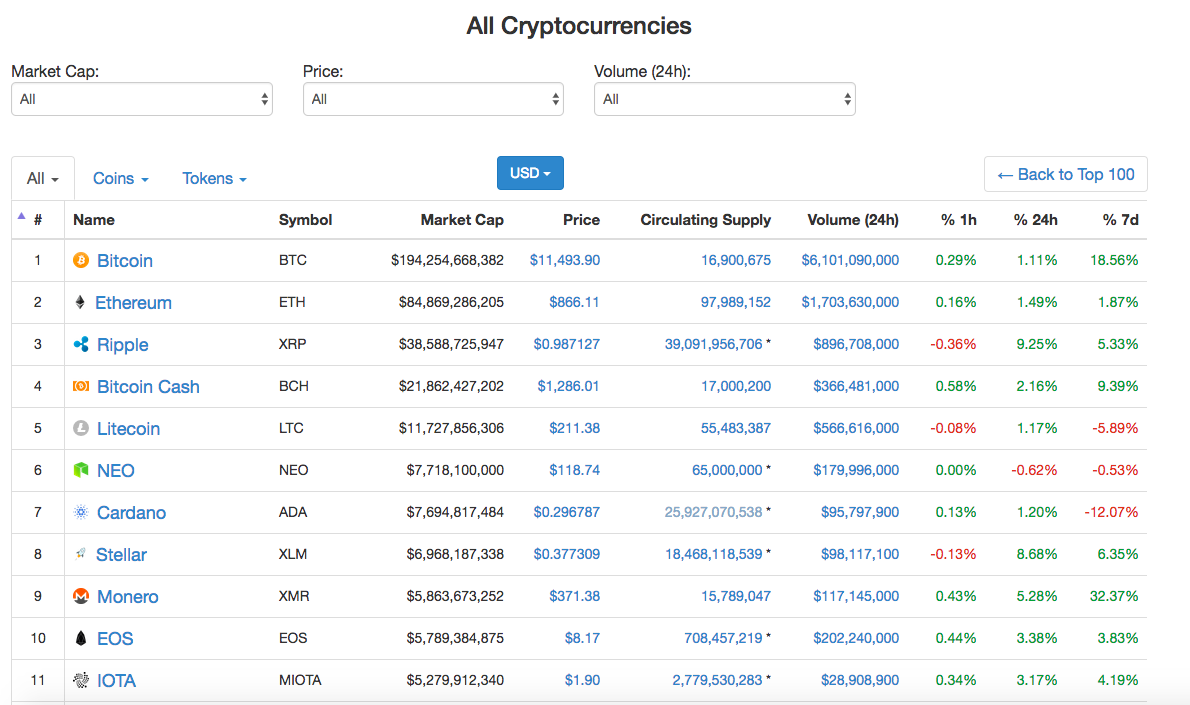The height and width of the screenshot is (705, 1190).
Task: Open the Volume (24h) filter dropdown
Action: pyautogui.click(x=725, y=99)
